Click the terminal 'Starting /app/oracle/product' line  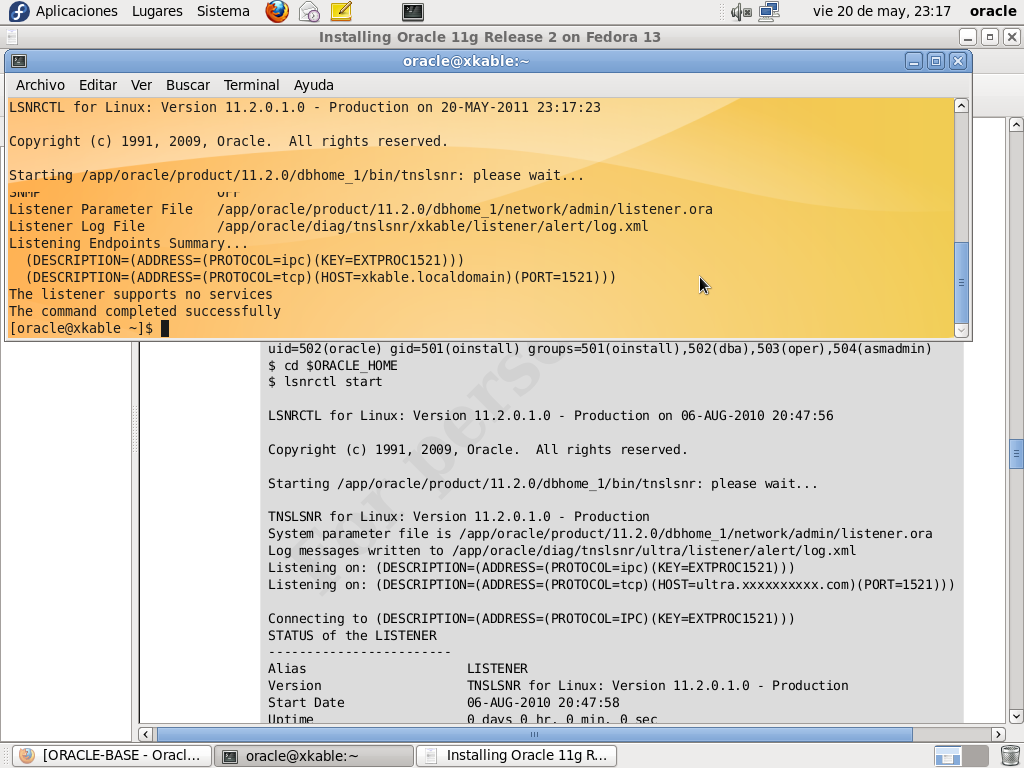coord(296,176)
